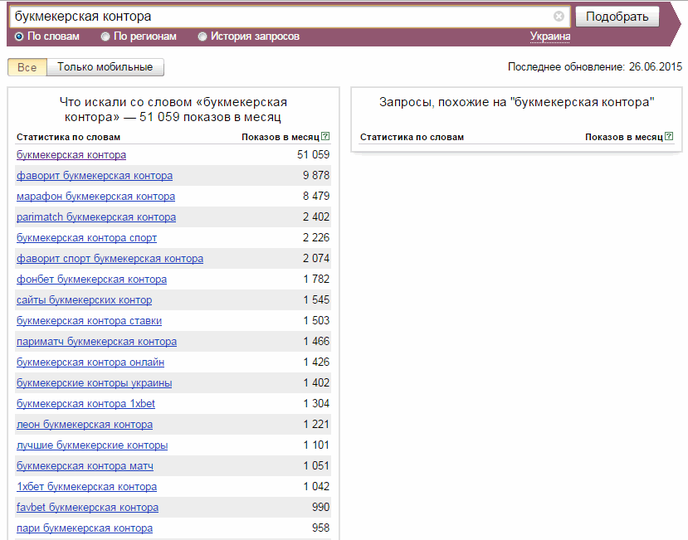Screen dimensions: 688x540
Task: Click the 'Подобрать' button
Action: [617, 17]
